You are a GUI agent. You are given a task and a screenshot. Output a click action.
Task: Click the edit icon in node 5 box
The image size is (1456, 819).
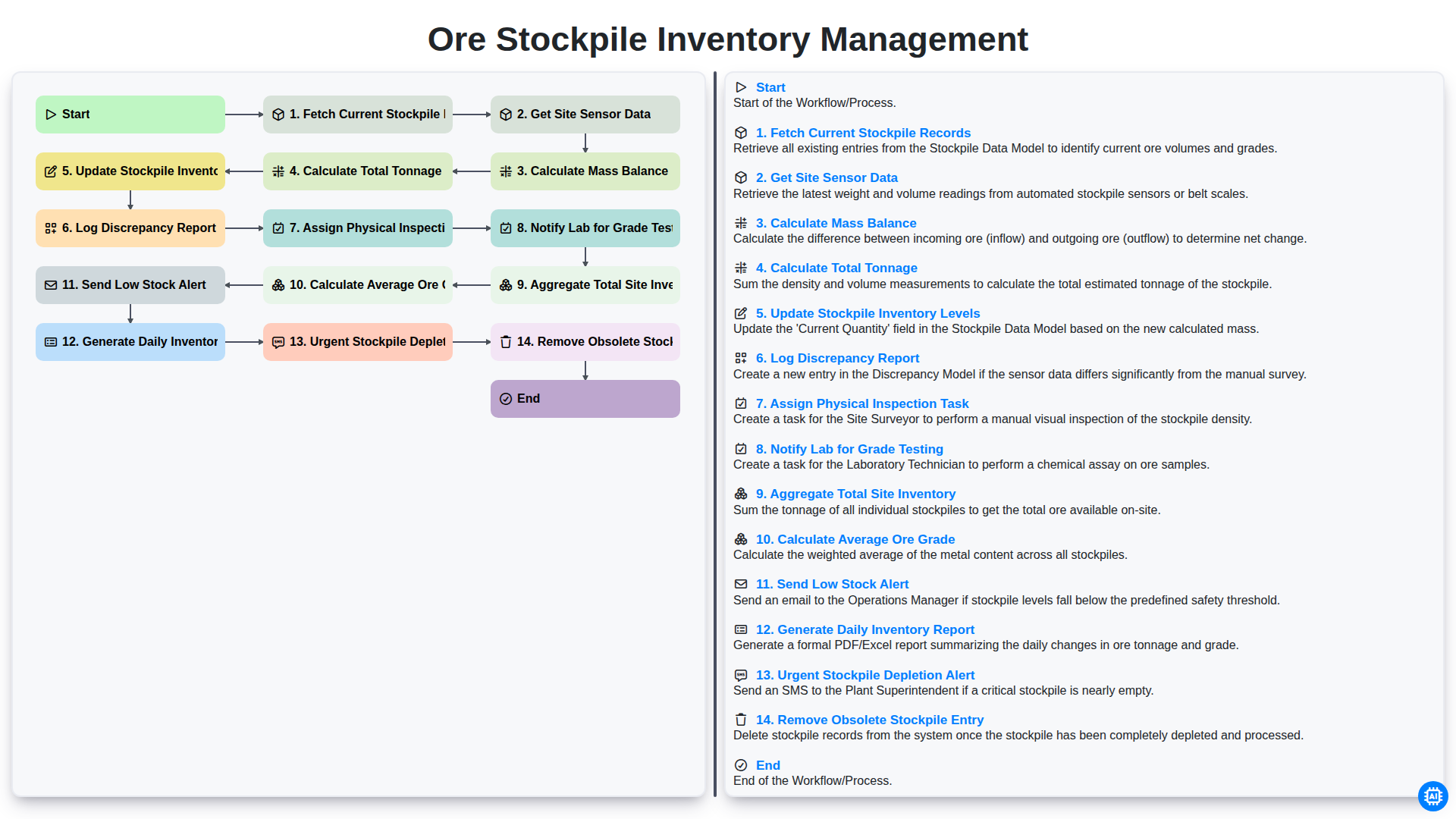51,171
